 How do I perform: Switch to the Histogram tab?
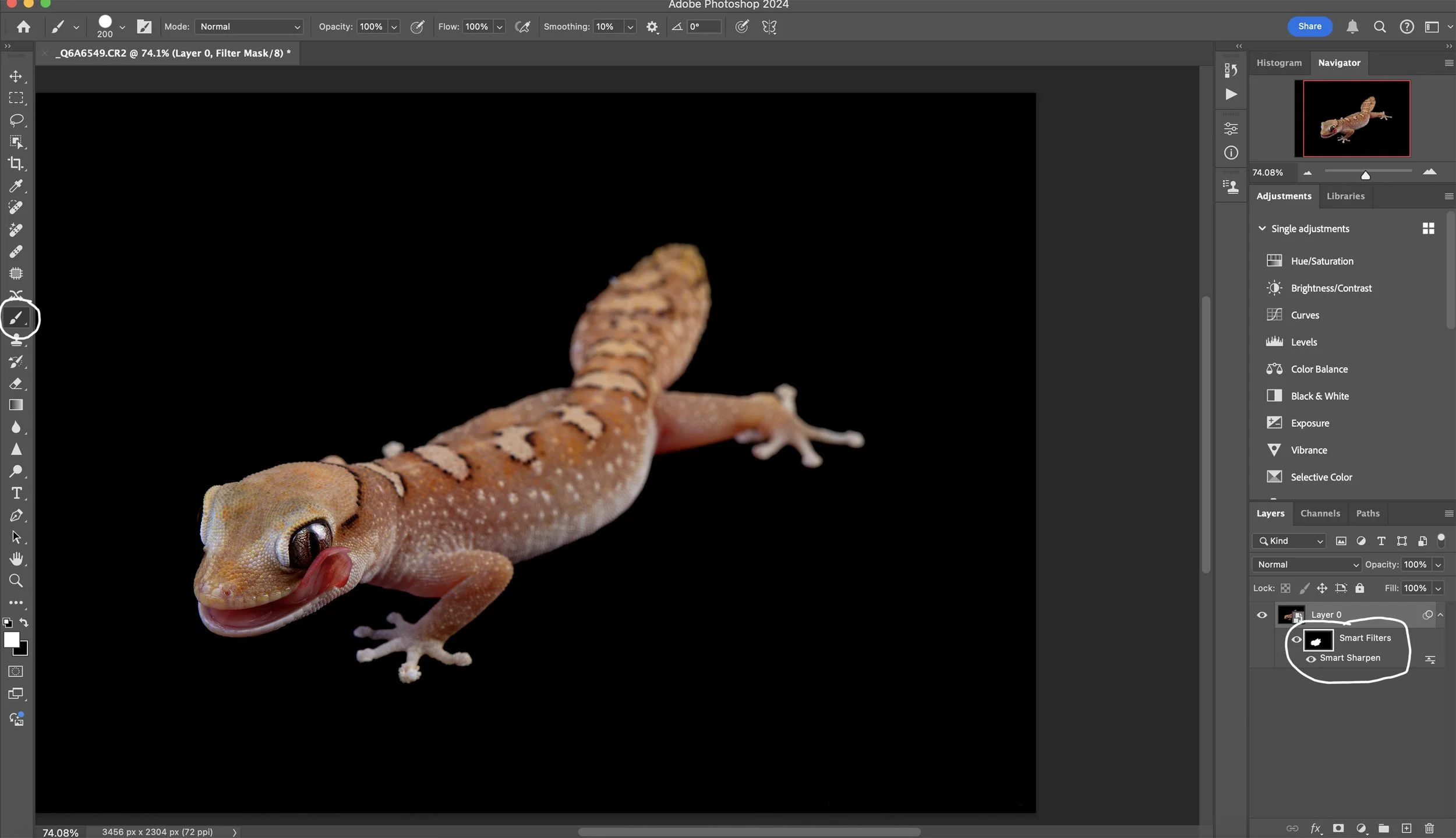coord(1279,62)
